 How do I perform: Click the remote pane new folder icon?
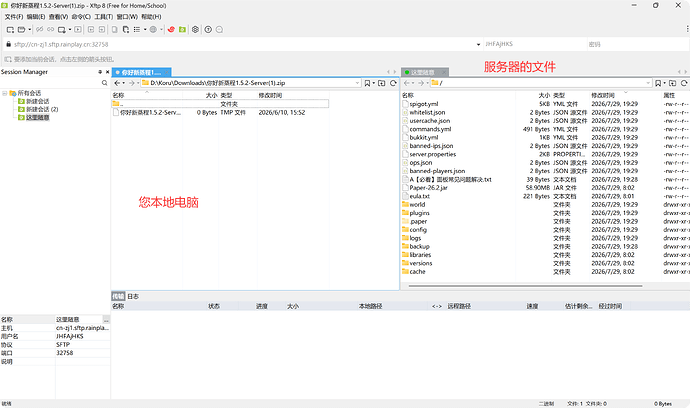click(x=672, y=83)
